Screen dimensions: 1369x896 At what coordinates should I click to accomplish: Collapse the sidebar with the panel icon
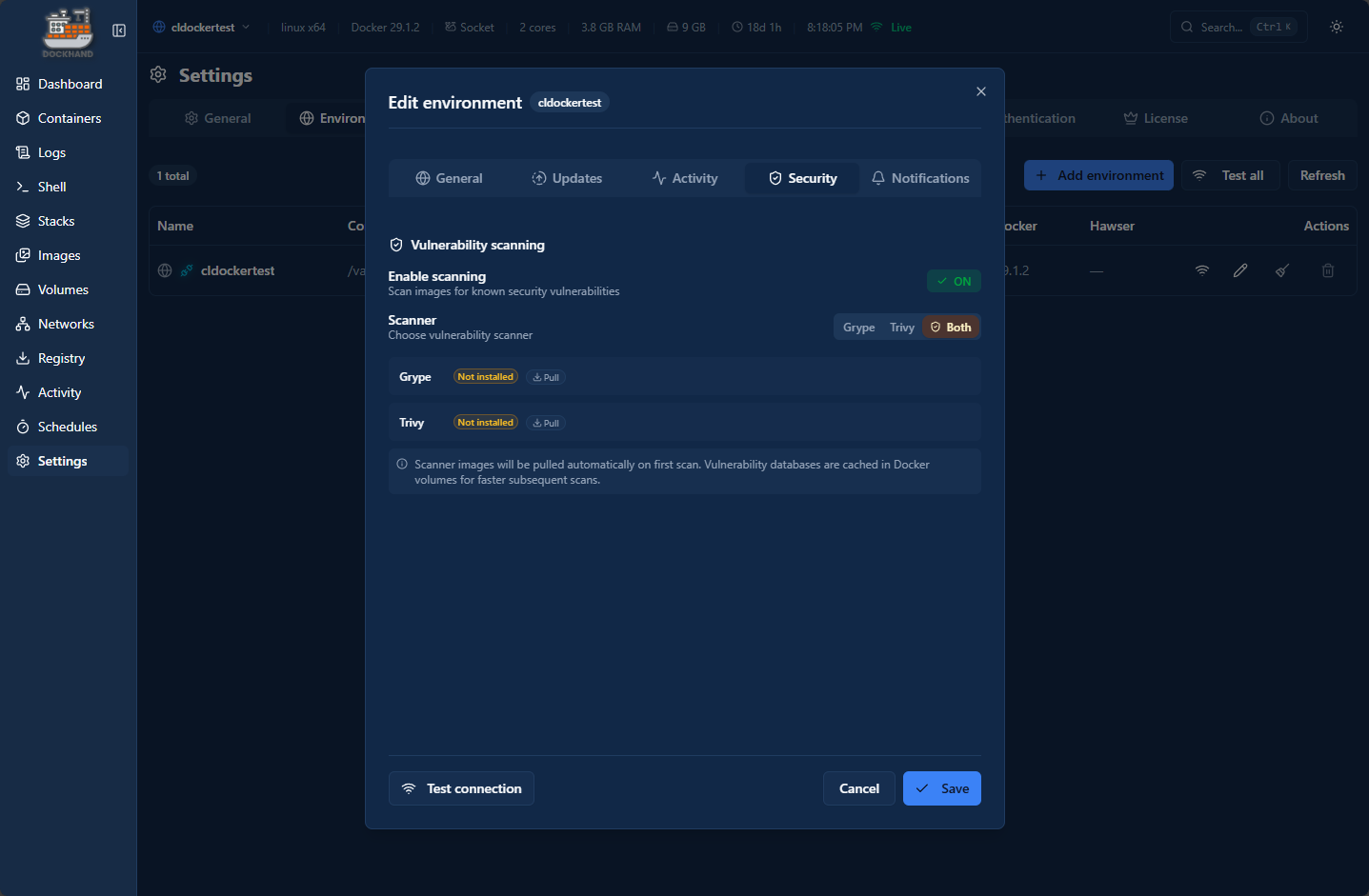pos(118,30)
